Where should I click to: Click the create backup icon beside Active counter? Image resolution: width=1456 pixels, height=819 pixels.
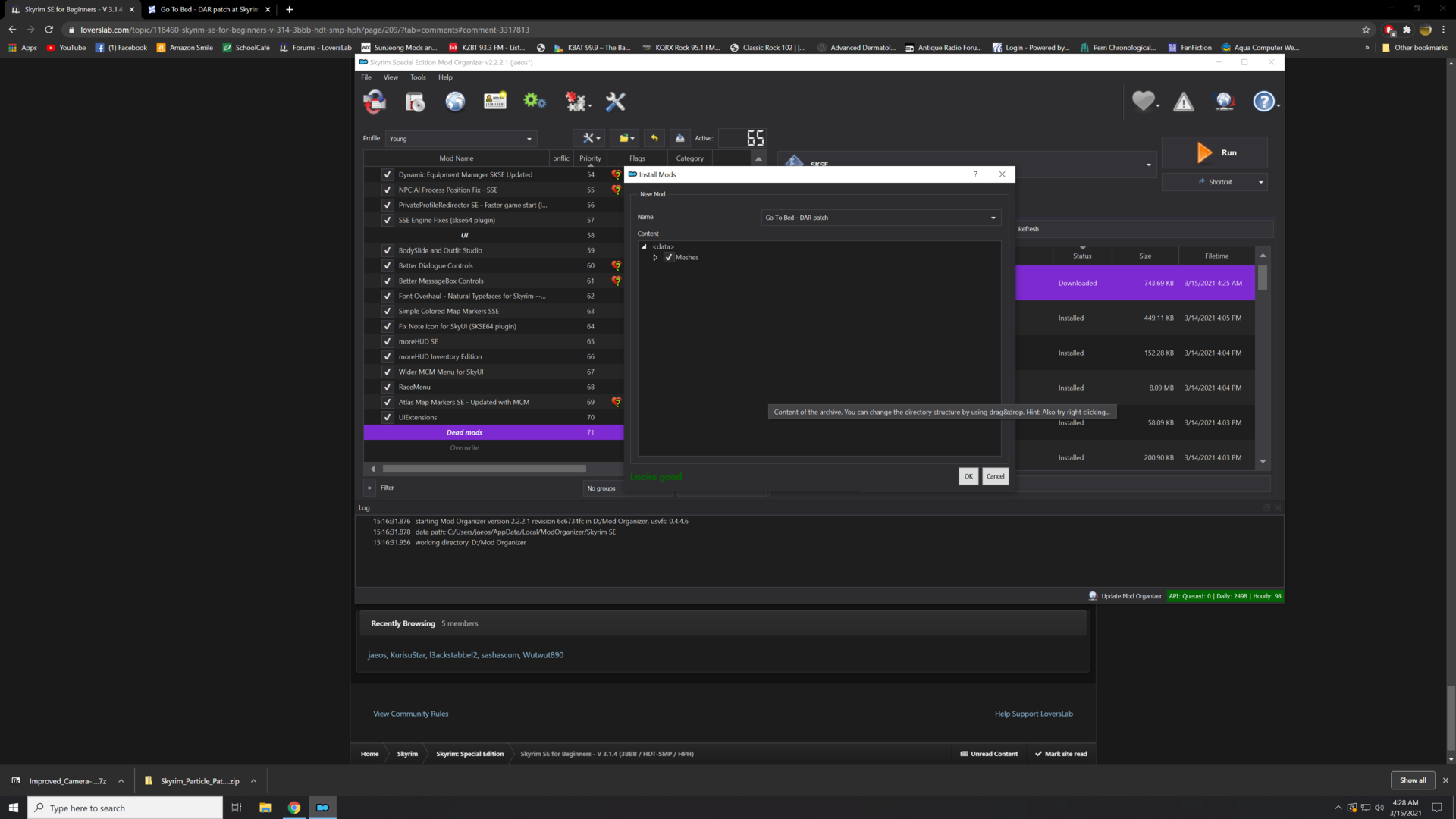[x=680, y=138]
